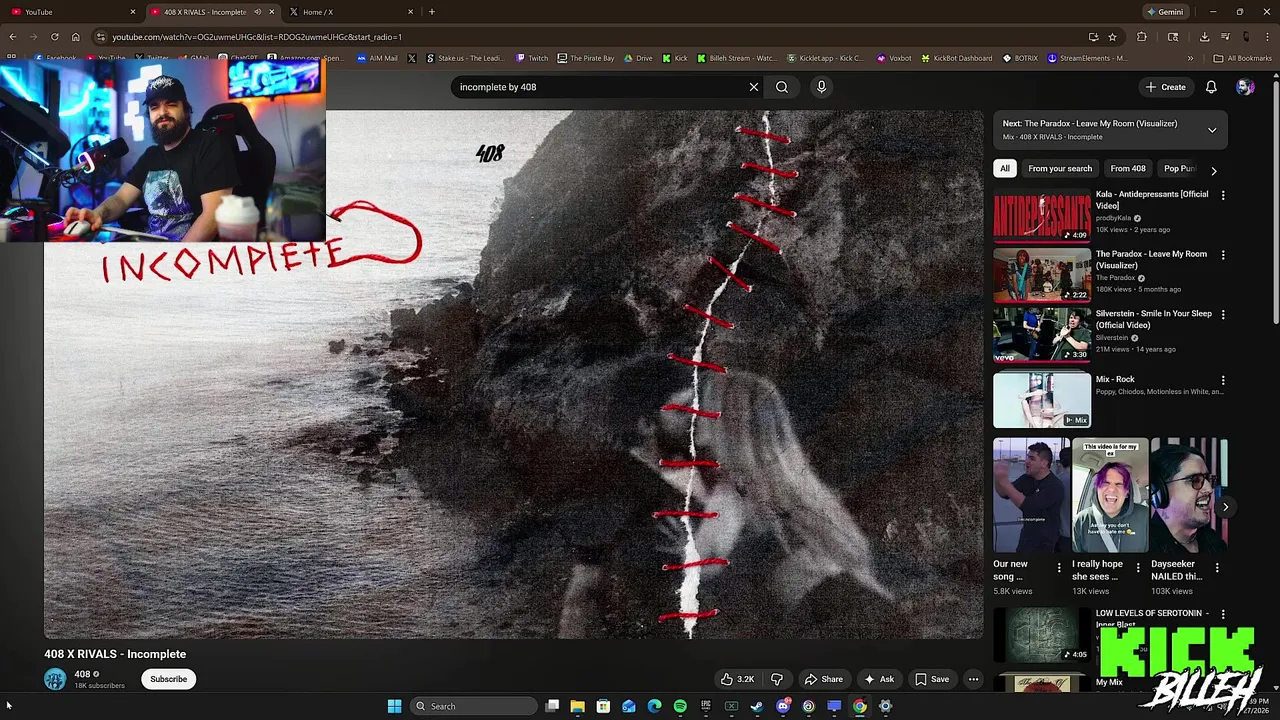The height and width of the screenshot is (720, 1280).
Task: Click the Share button
Action: 824,679
